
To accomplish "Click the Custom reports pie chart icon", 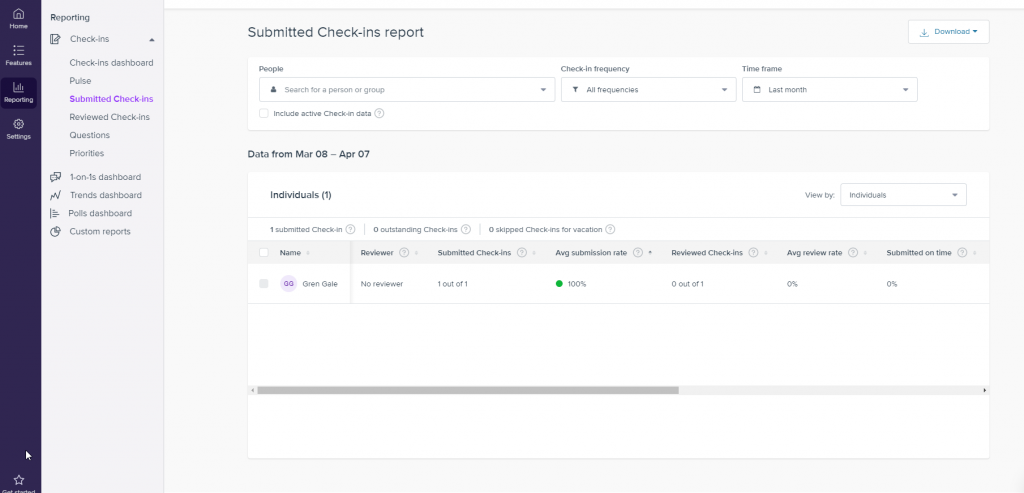I will (56, 232).
